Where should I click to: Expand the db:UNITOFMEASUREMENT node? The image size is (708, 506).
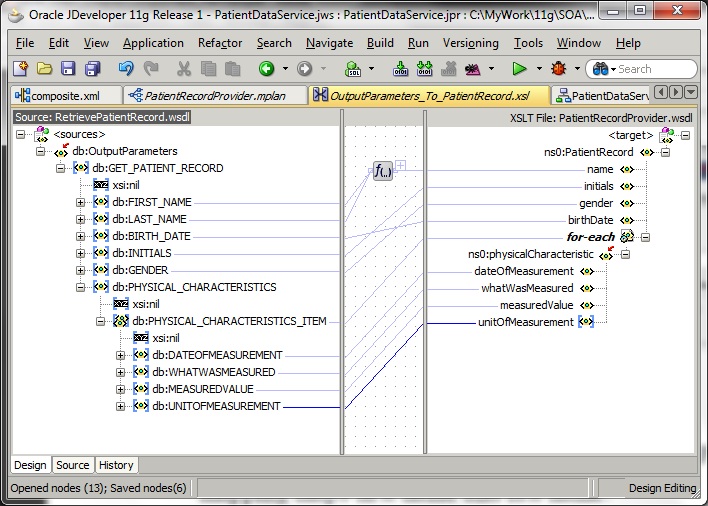point(121,407)
